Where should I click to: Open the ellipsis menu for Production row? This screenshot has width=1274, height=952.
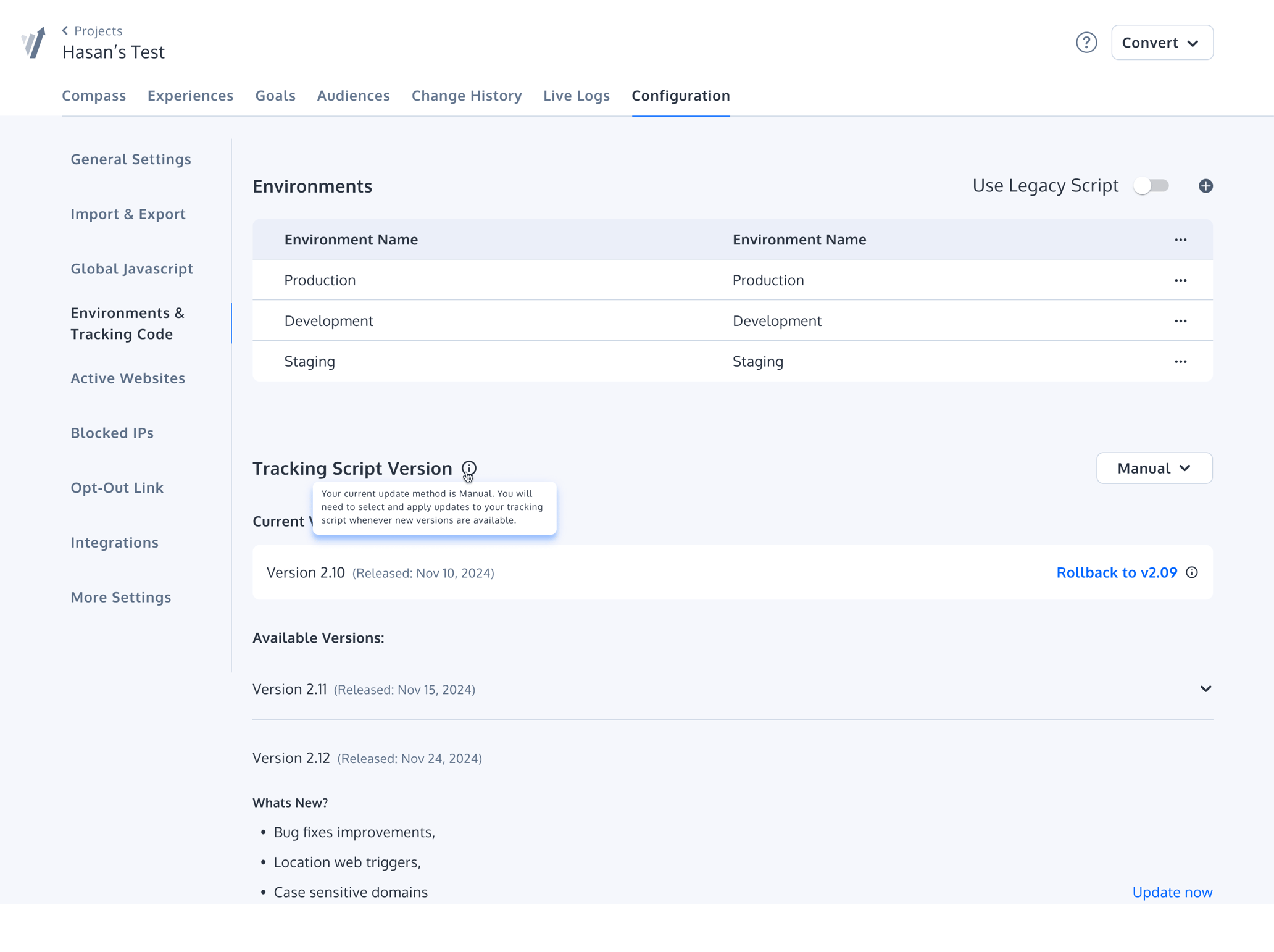click(x=1181, y=280)
